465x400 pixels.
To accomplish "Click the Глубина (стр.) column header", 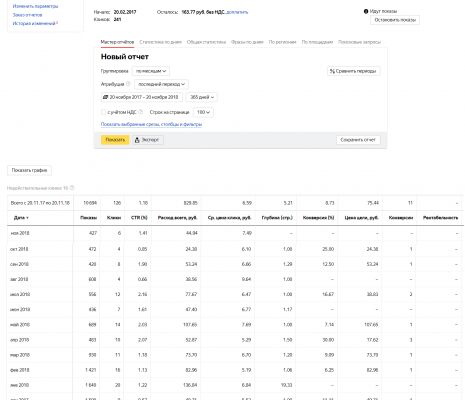I will coord(277,218).
